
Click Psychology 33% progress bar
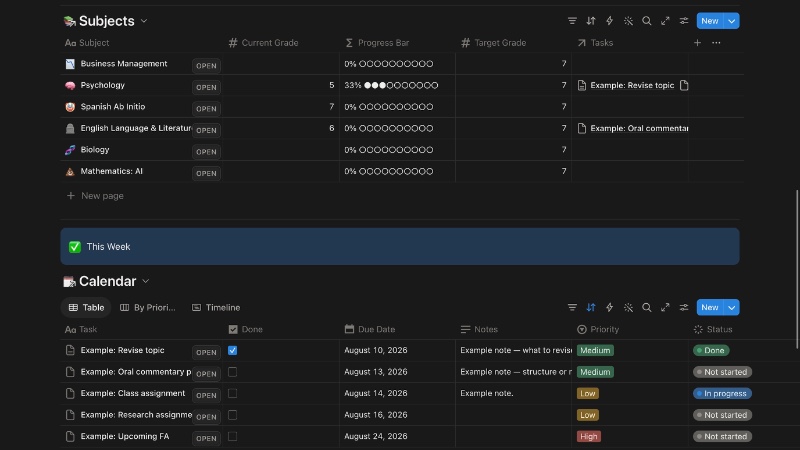point(391,85)
